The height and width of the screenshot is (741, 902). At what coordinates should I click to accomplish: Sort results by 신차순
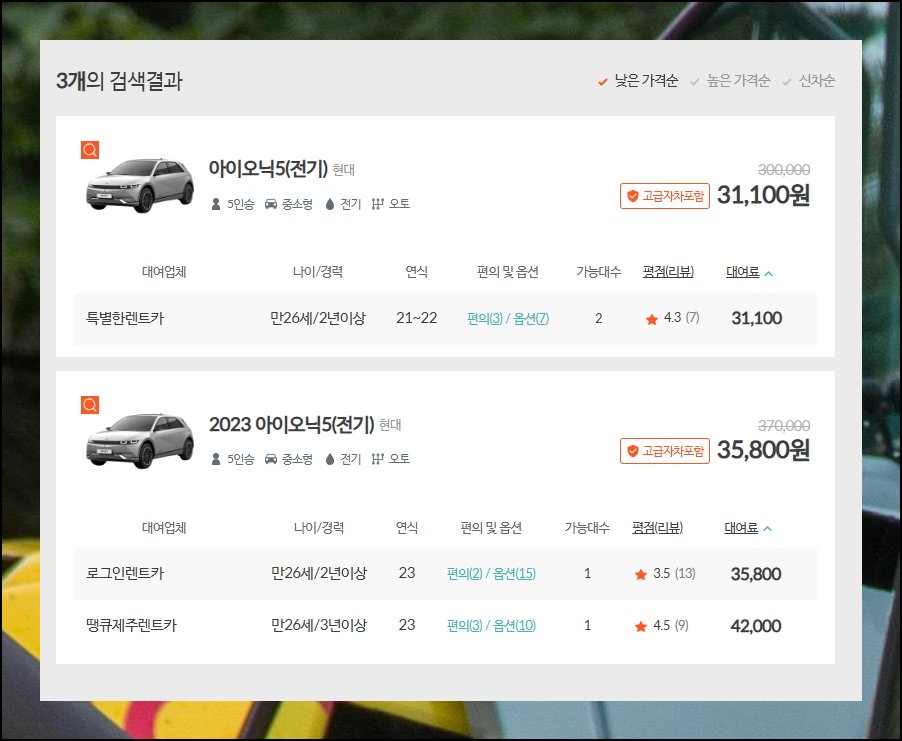click(808, 81)
